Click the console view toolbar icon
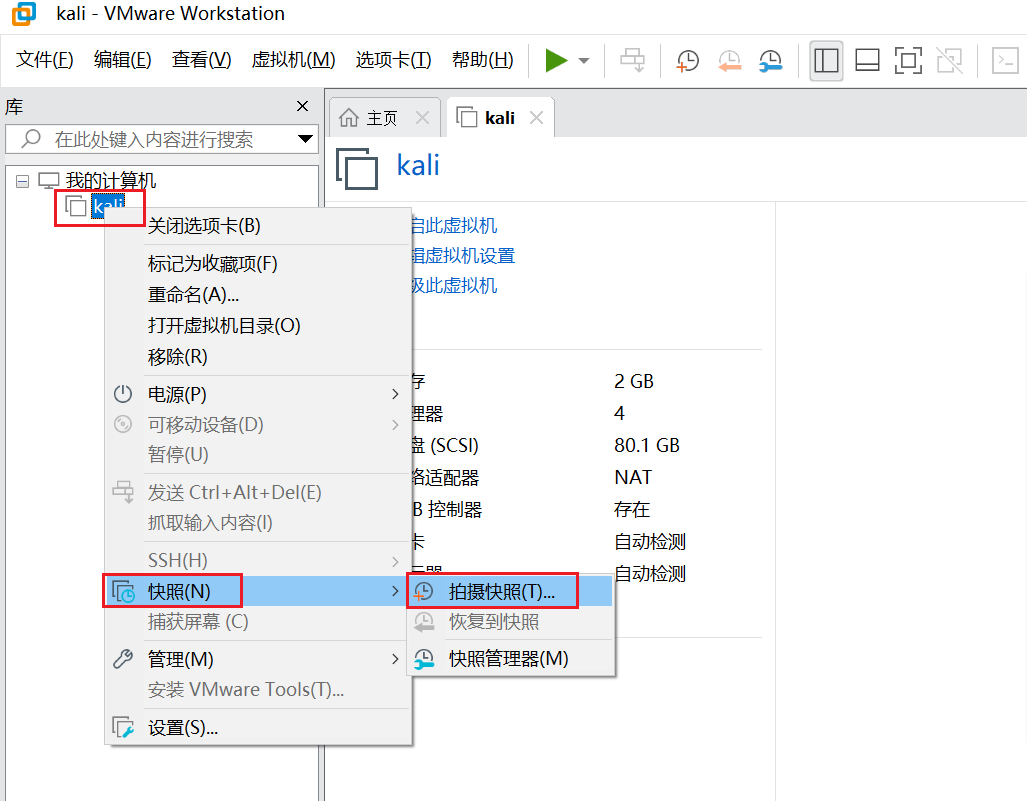 tap(1005, 61)
